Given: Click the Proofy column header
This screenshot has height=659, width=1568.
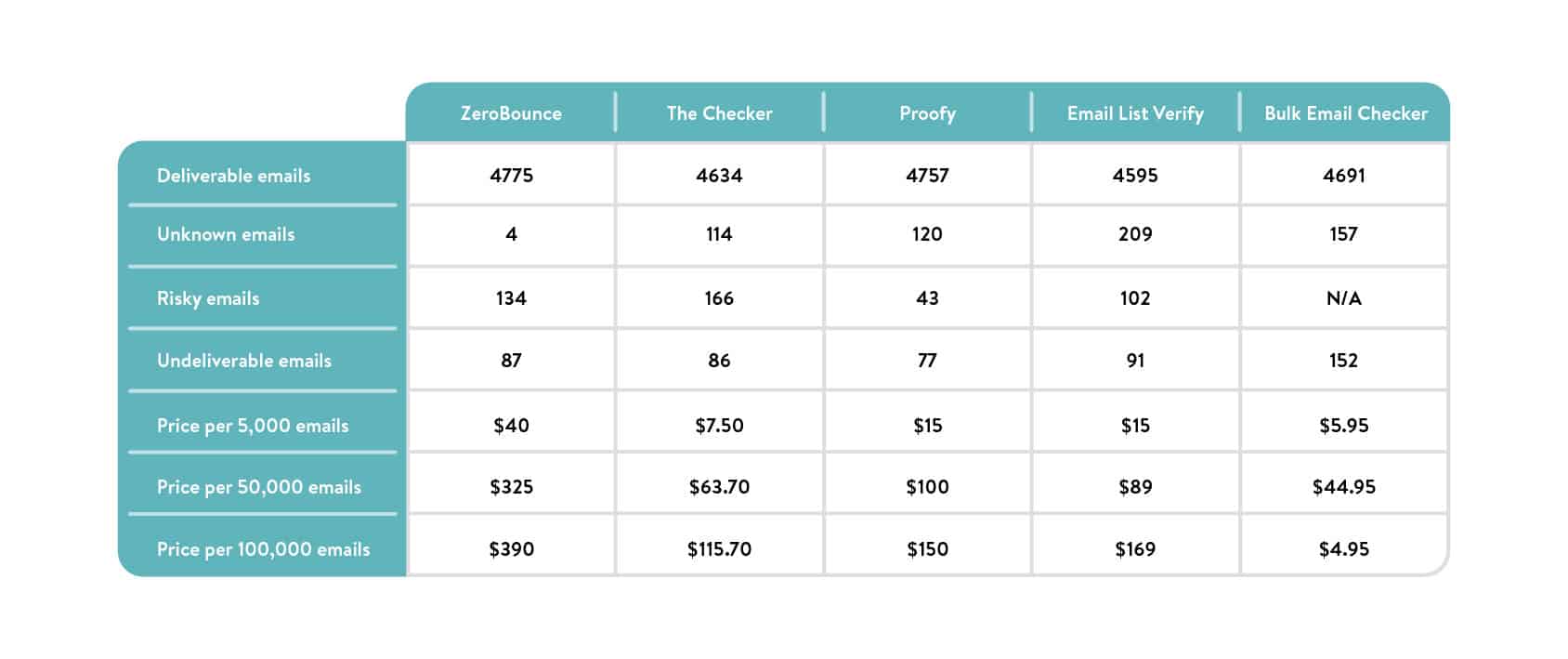Looking at the screenshot, I should coord(927,113).
